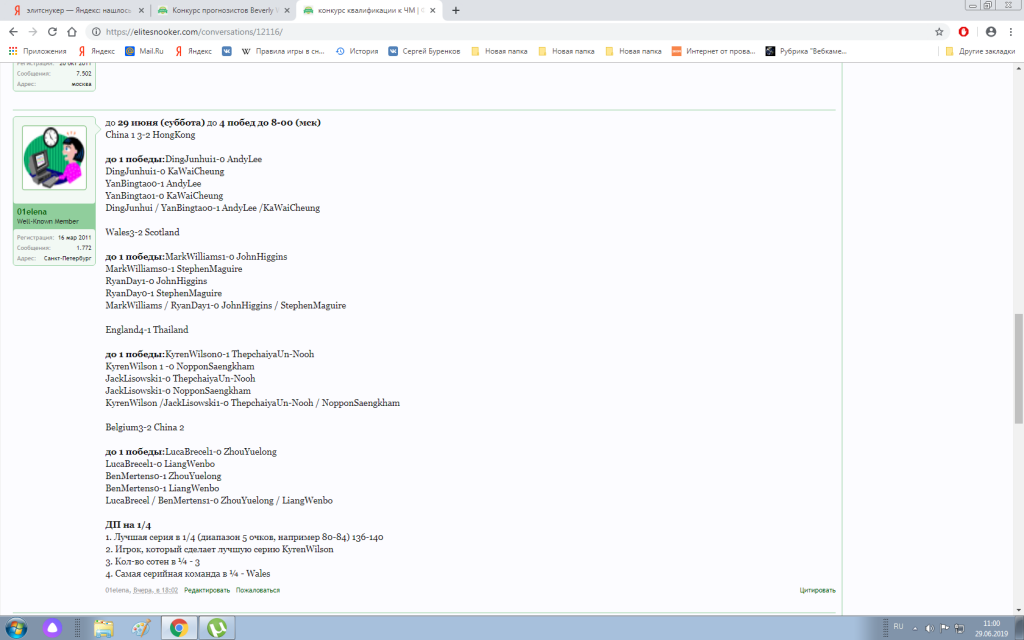
Task: Switch to the 'элитснукер — Яндекс' tab
Action: [77, 10]
